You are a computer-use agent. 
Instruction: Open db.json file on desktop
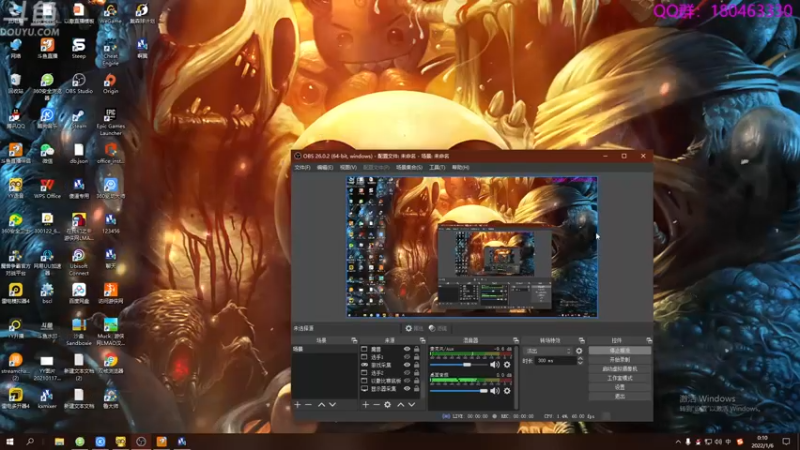pyautogui.click(x=79, y=154)
